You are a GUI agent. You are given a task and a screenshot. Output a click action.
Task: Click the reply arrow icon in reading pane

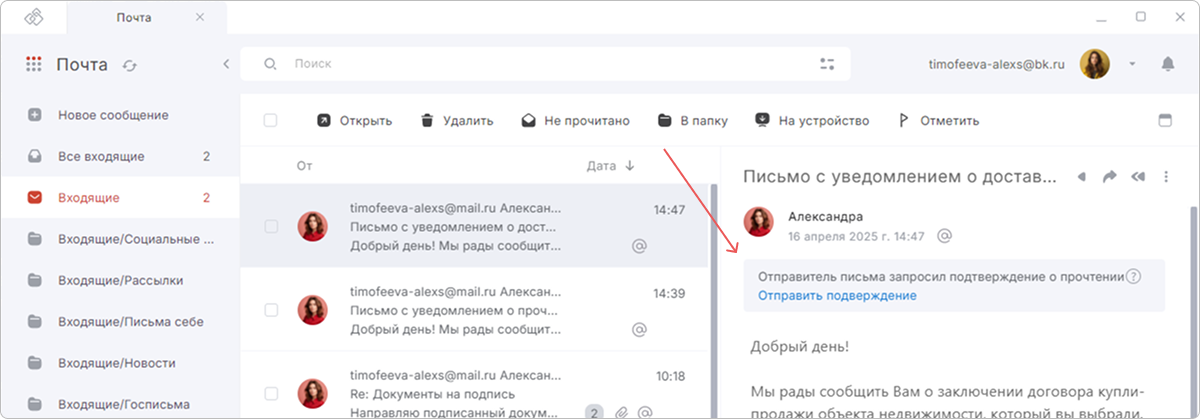pos(1081,177)
